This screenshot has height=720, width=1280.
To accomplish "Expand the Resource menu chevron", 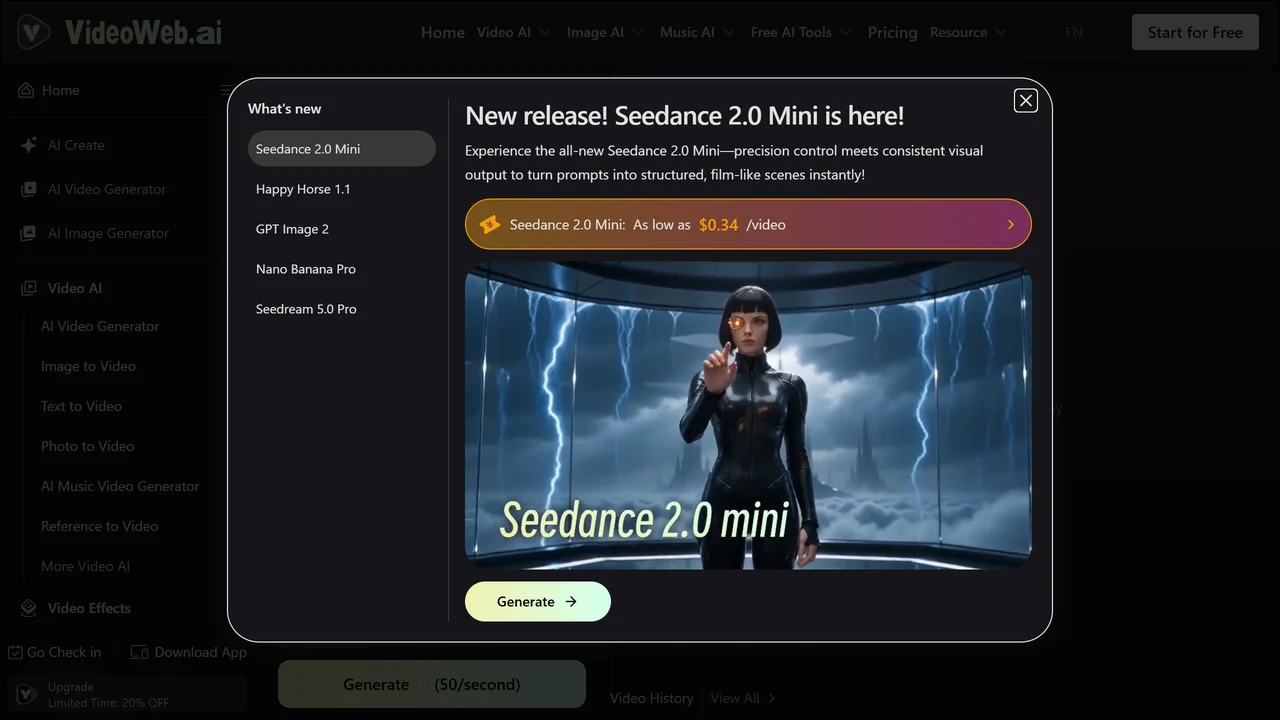I will tap(1001, 32).
